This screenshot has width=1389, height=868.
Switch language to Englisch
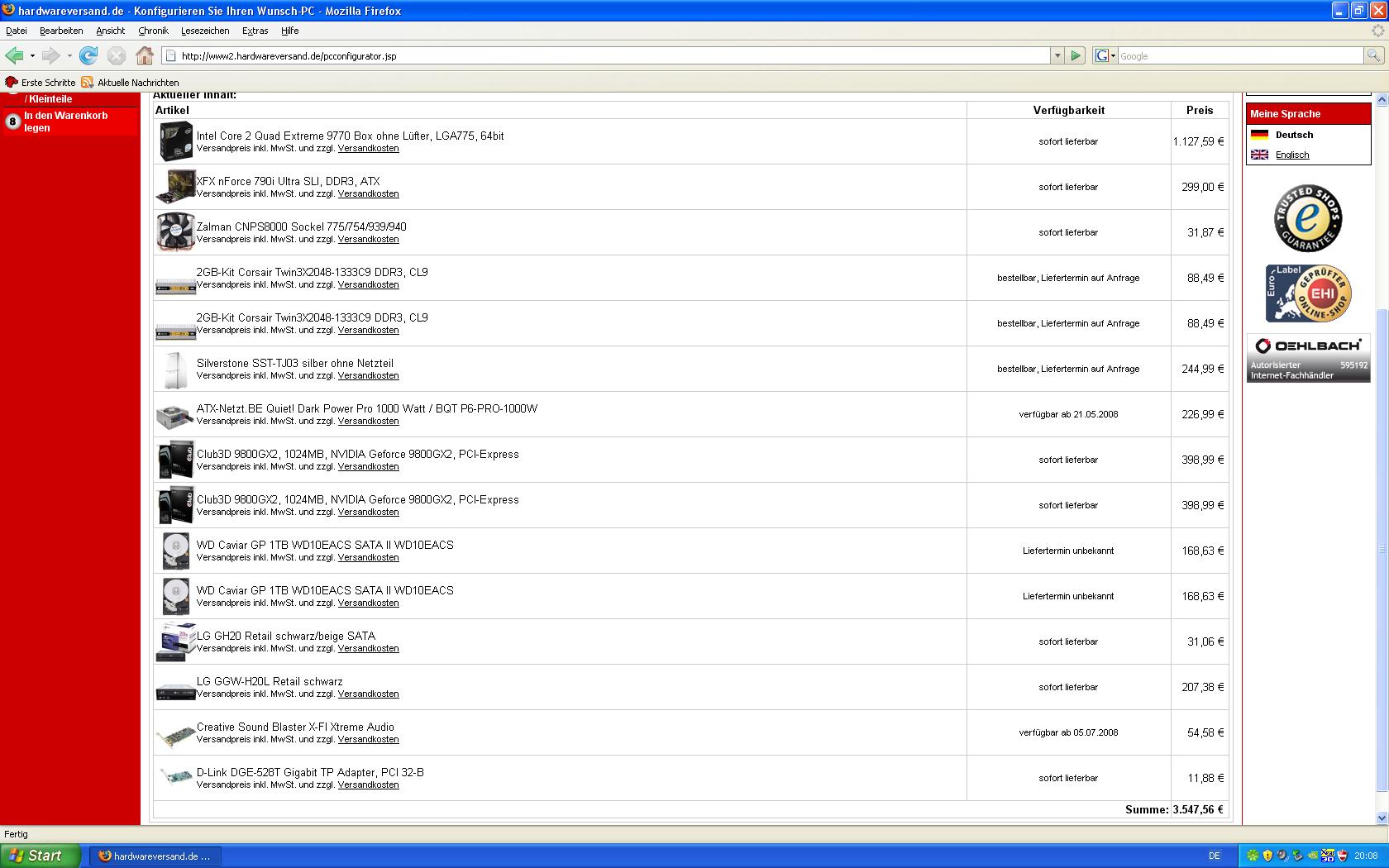pos(1292,155)
